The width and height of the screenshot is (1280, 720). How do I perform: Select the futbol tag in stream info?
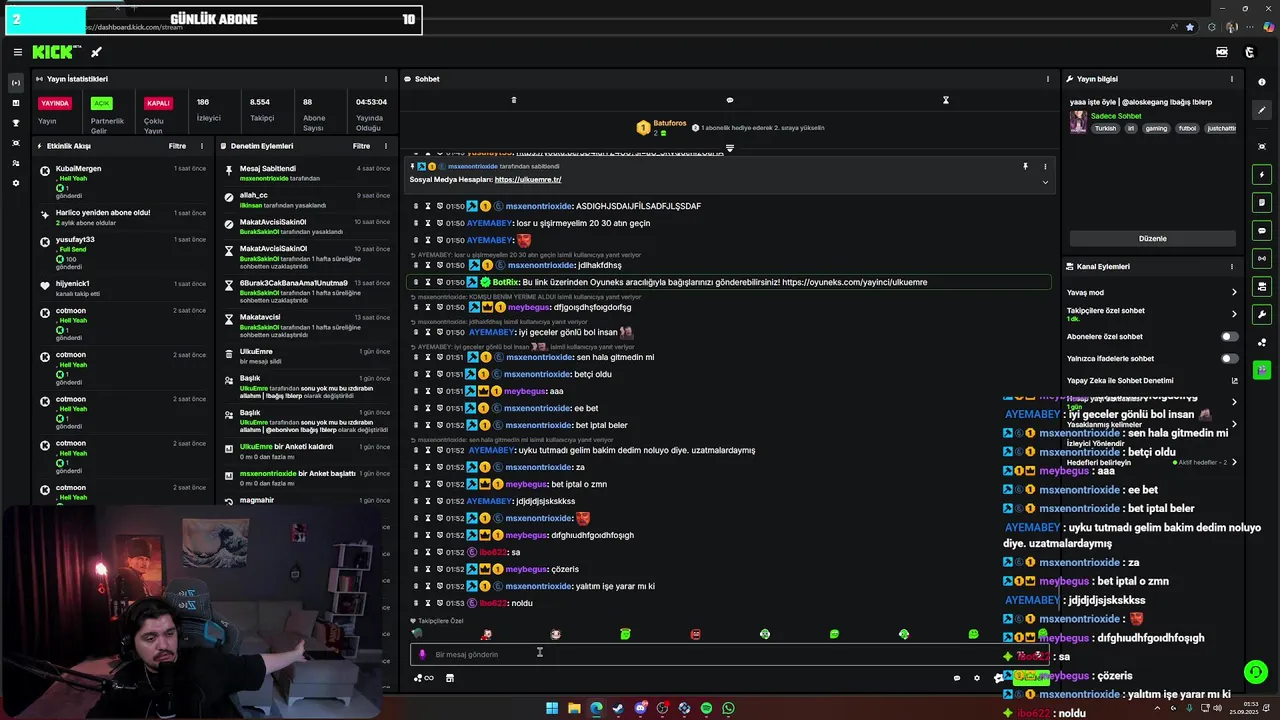coord(1187,128)
